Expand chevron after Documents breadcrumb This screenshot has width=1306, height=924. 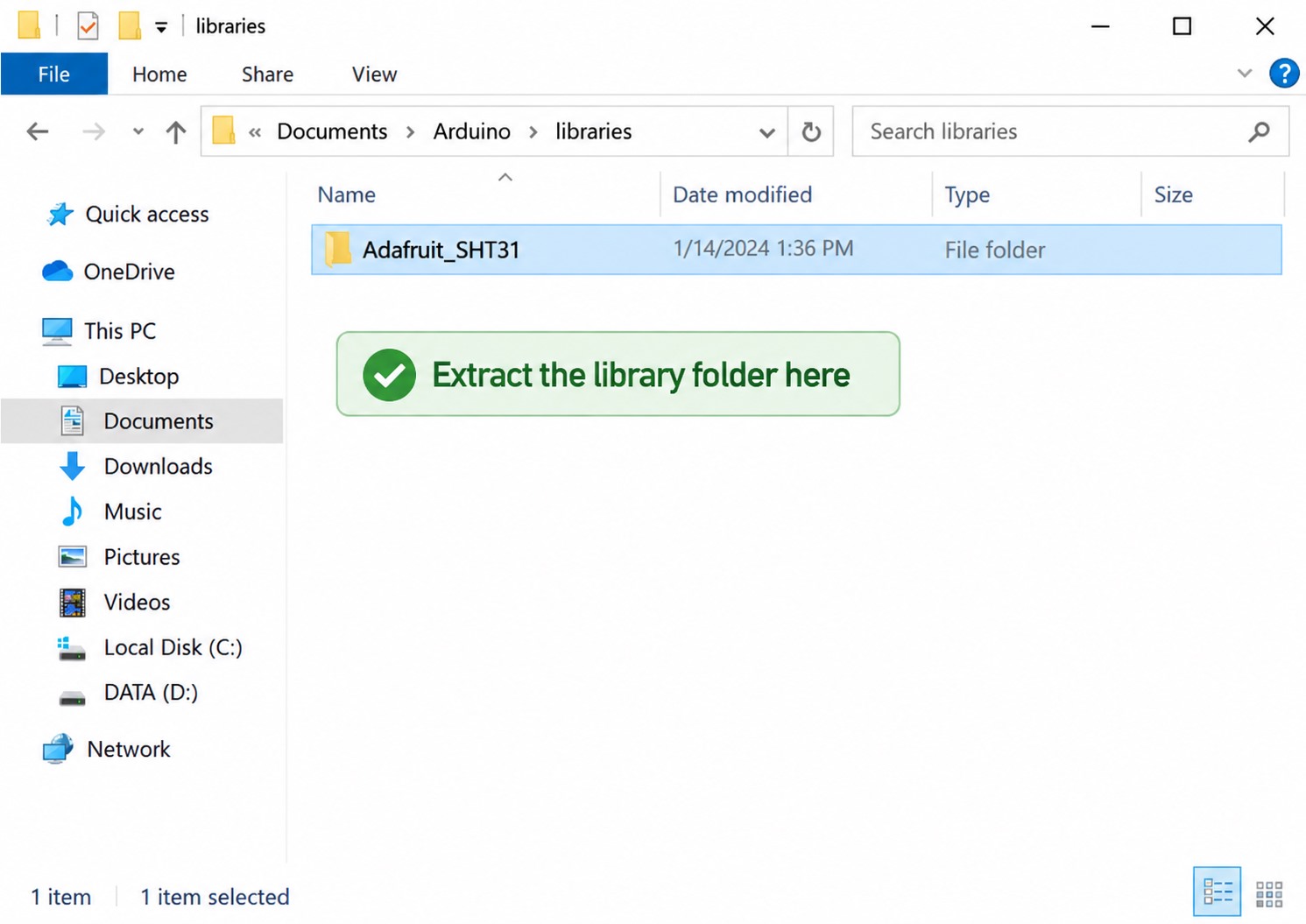(410, 132)
